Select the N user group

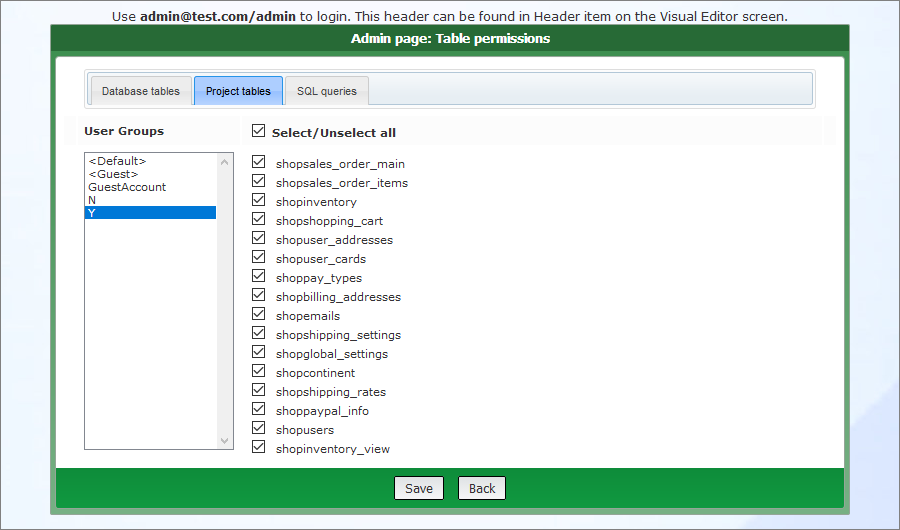click(150, 200)
